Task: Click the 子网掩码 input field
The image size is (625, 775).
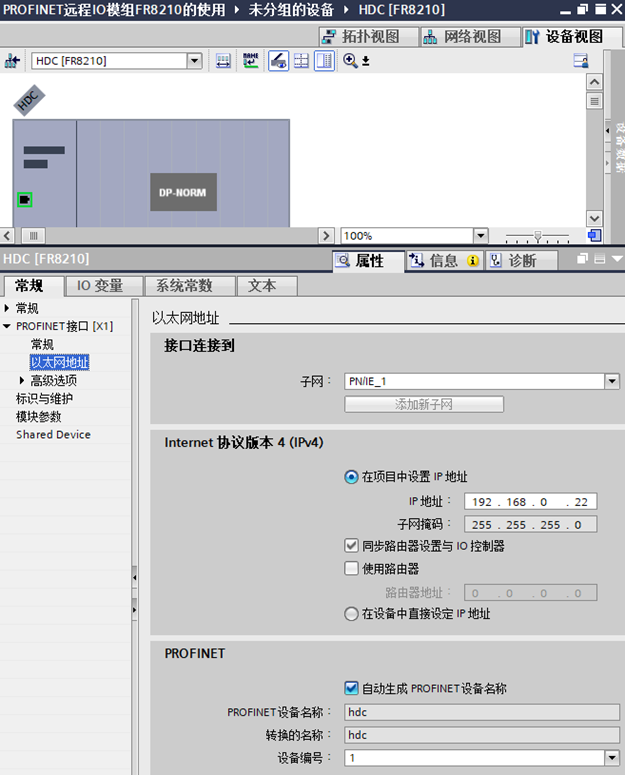Action: point(530,524)
